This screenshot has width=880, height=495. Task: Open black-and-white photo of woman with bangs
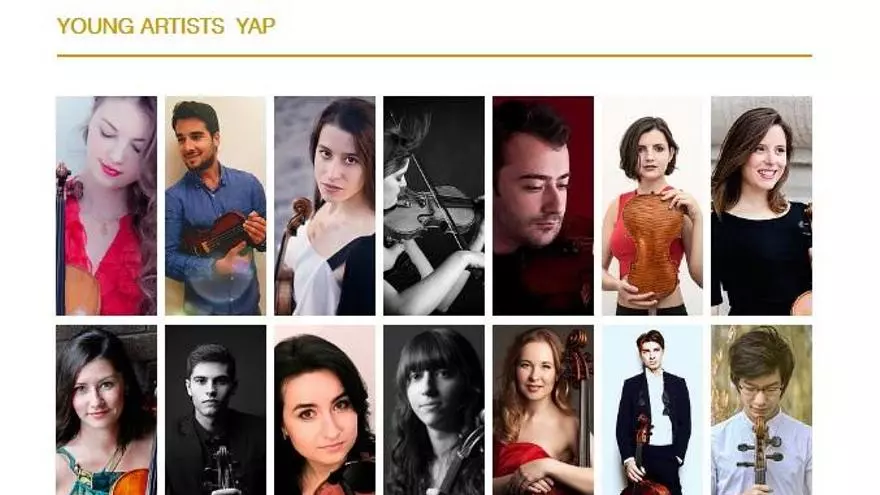pyautogui.click(x=434, y=410)
